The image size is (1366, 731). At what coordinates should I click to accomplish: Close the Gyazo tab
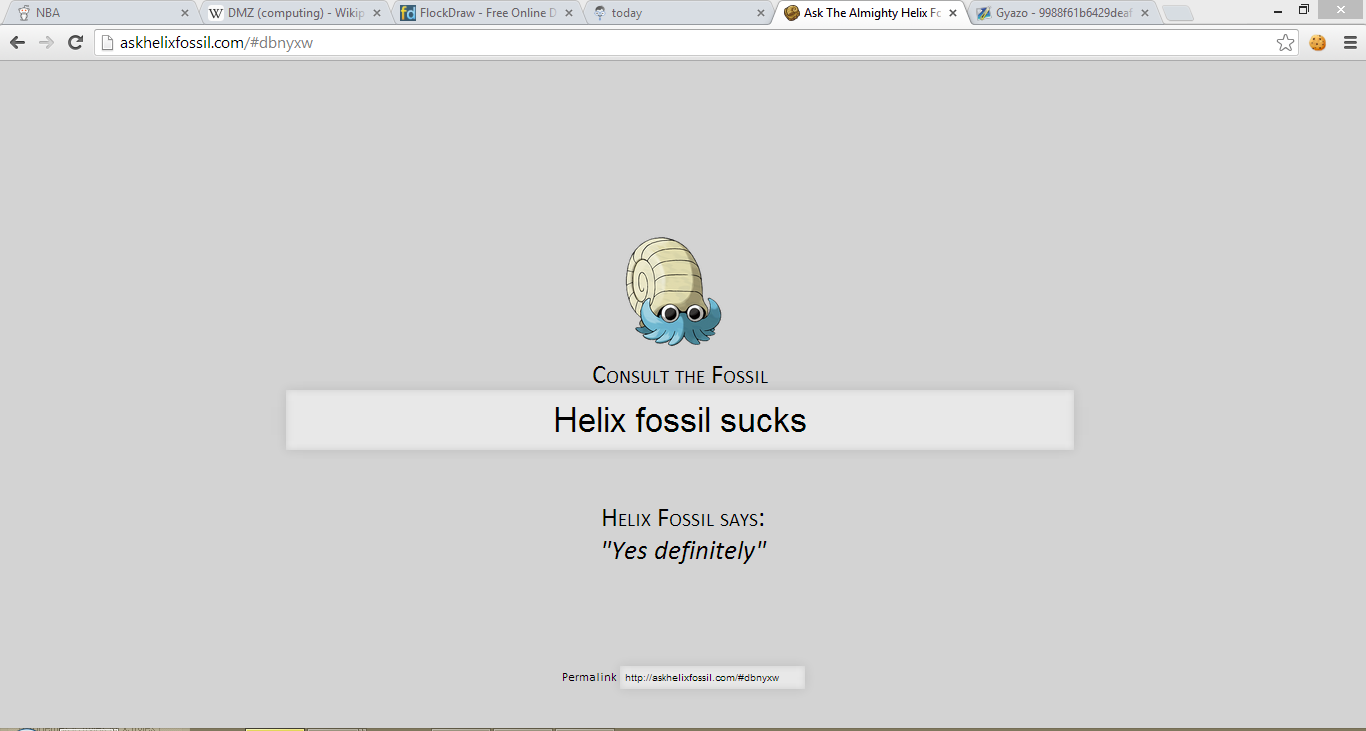tap(1145, 13)
